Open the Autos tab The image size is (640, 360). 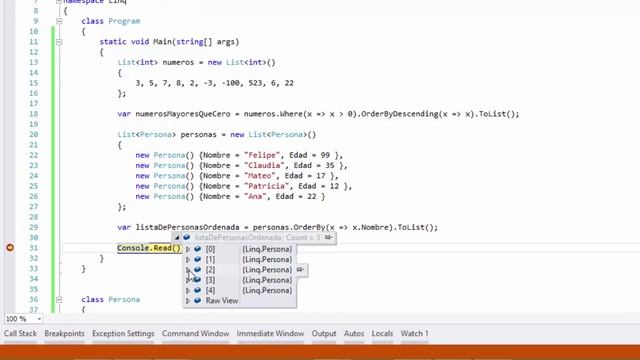(x=354, y=333)
